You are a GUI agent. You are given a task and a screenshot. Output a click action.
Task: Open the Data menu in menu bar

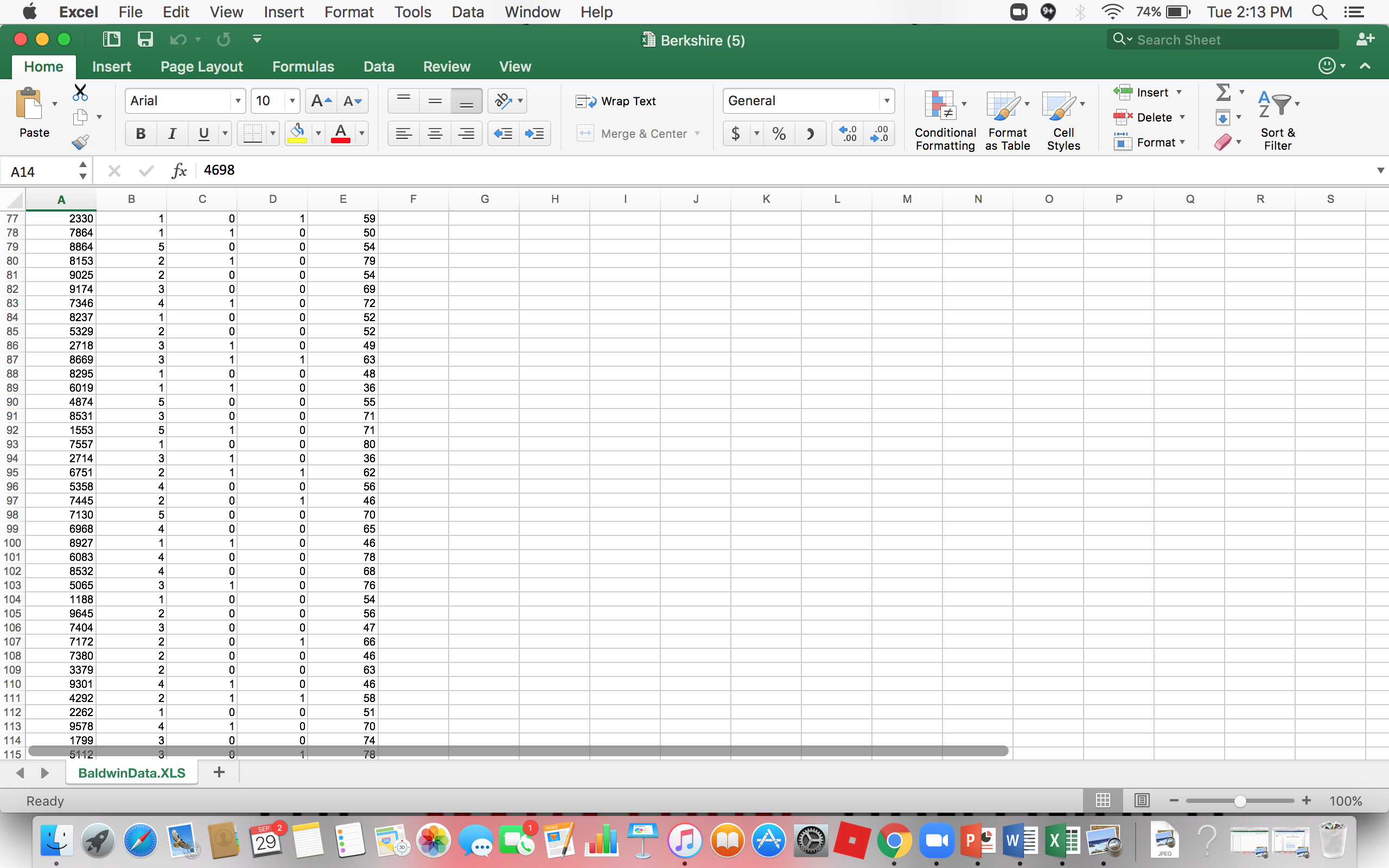(467, 11)
